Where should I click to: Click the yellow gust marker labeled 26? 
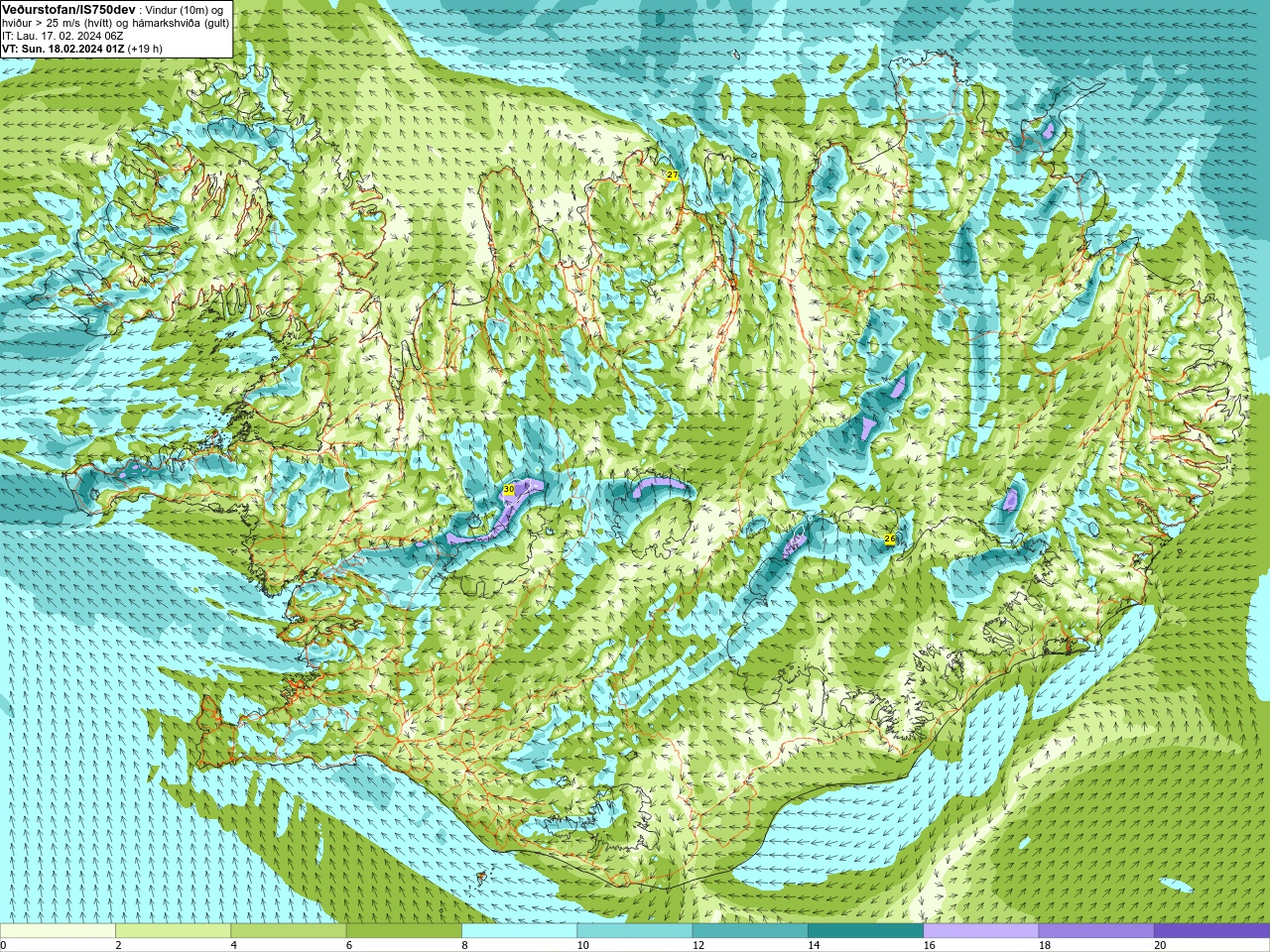pyautogui.click(x=890, y=539)
